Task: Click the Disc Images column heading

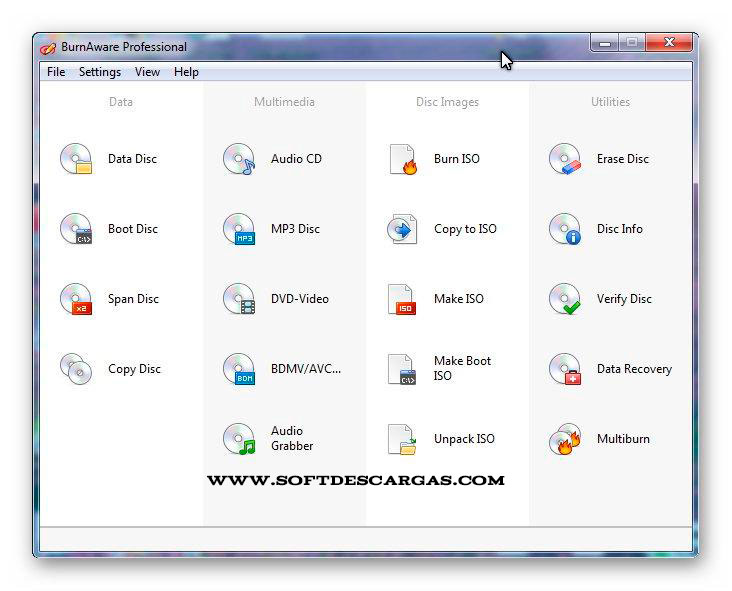Action: tap(447, 102)
